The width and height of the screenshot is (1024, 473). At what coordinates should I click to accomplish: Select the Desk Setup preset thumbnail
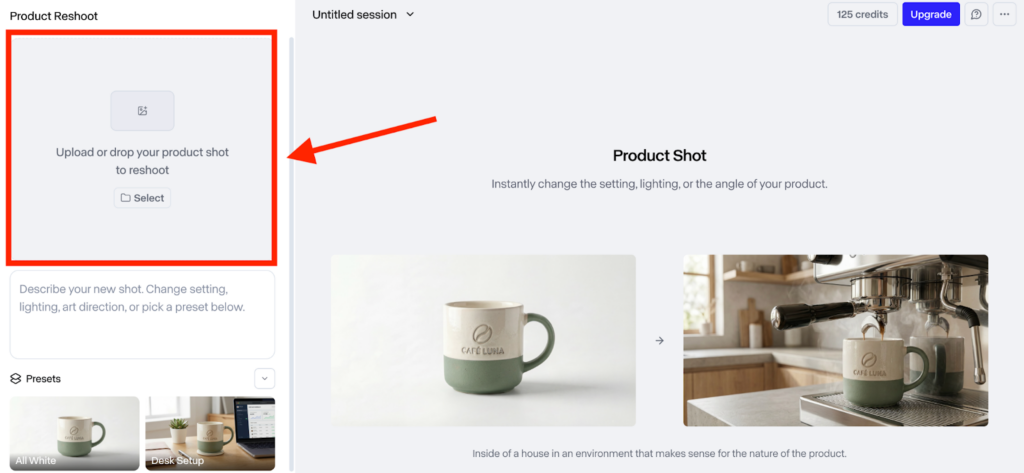(210, 433)
